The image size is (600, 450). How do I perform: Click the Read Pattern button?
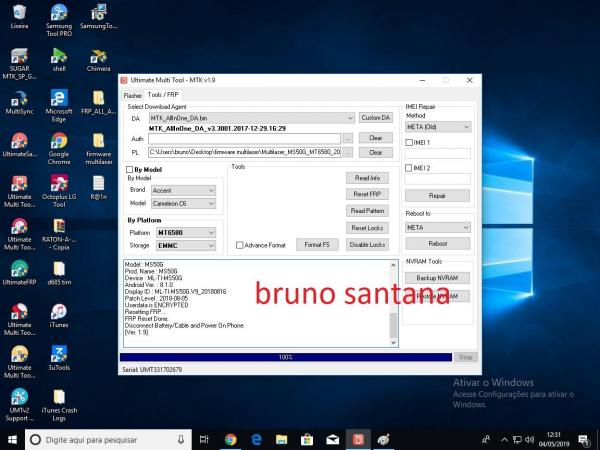367,211
